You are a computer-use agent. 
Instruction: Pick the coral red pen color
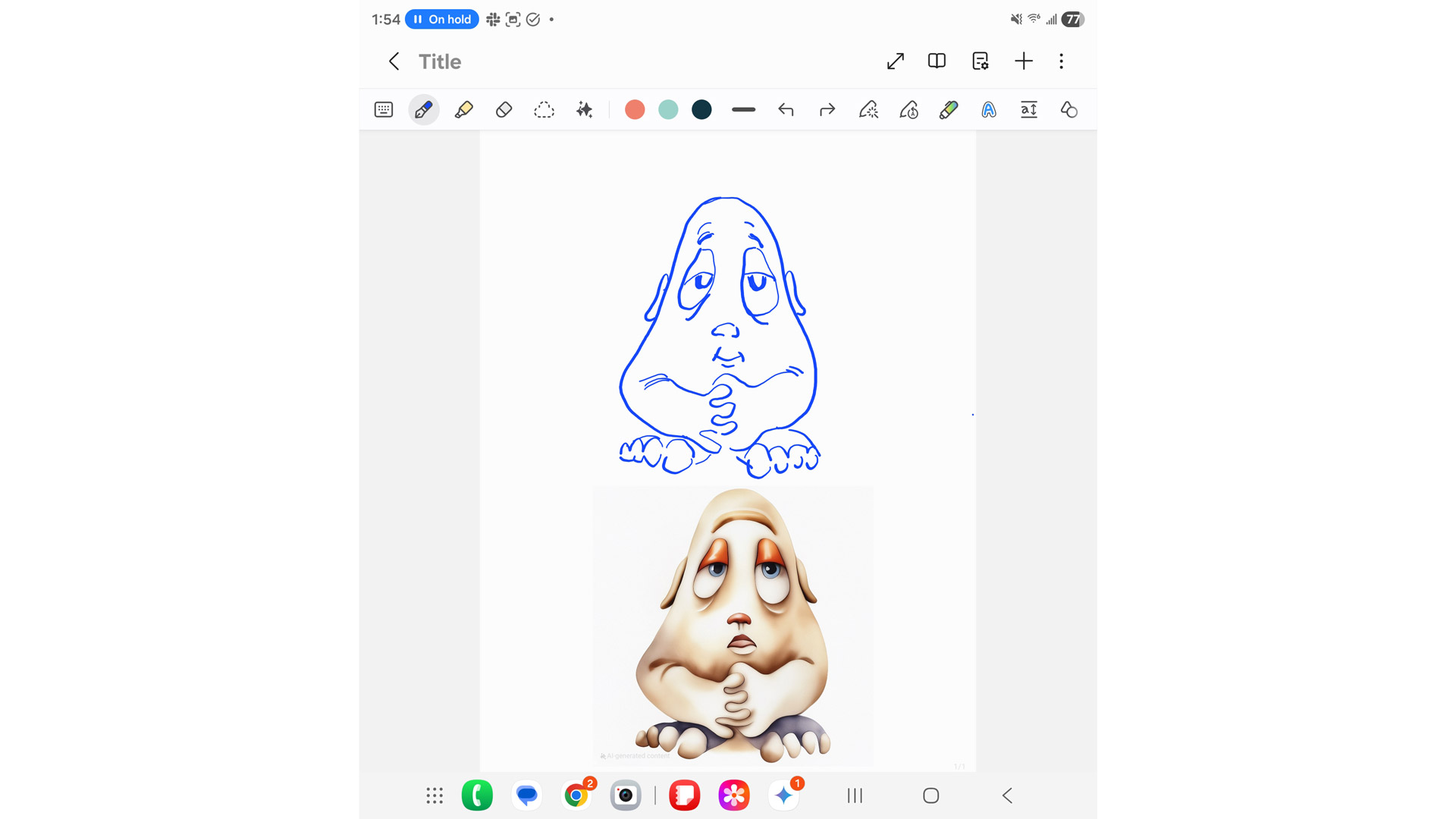pyautogui.click(x=635, y=110)
